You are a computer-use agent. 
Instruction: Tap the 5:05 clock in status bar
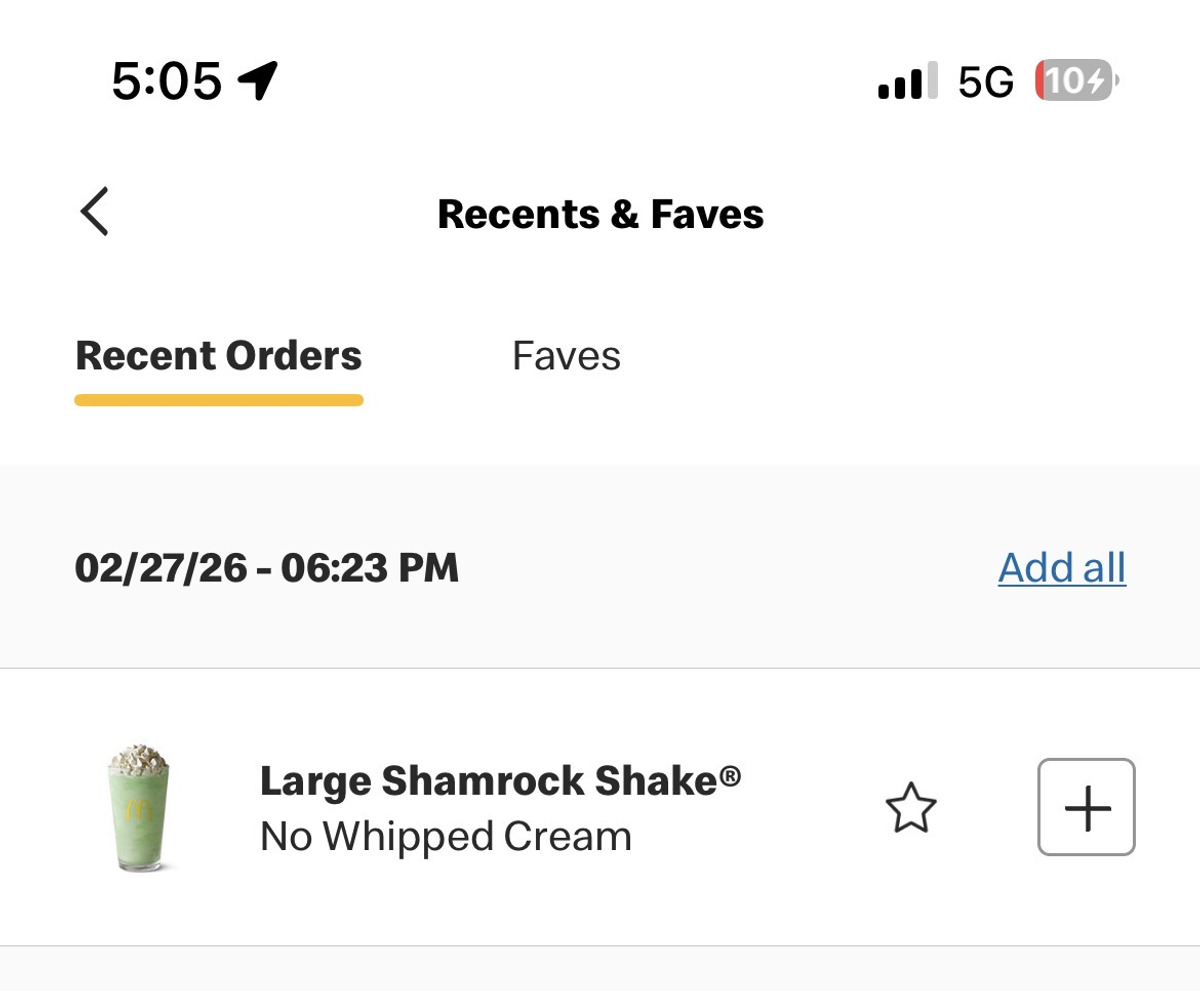tap(166, 80)
